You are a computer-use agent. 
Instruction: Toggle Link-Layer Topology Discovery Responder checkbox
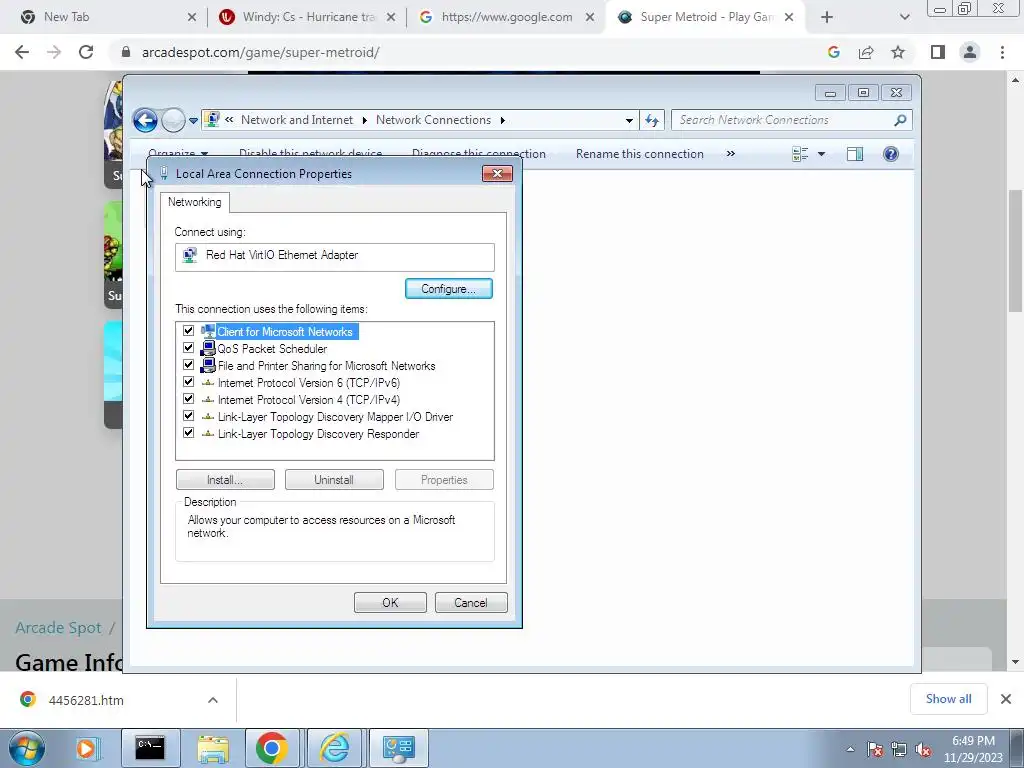click(x=189, y=433)
